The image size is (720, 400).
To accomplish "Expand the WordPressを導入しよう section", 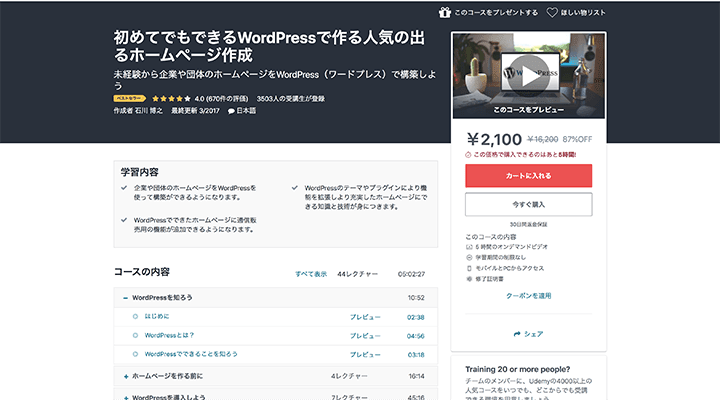I will coord(126,398).
